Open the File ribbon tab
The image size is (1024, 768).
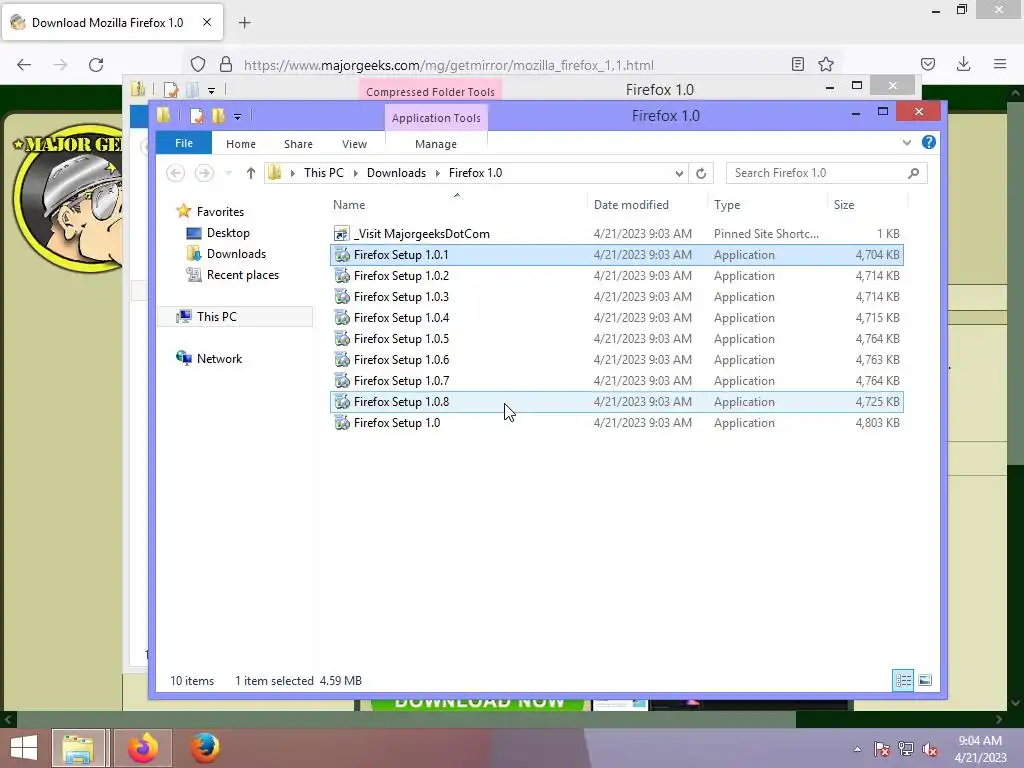[184, 143]
